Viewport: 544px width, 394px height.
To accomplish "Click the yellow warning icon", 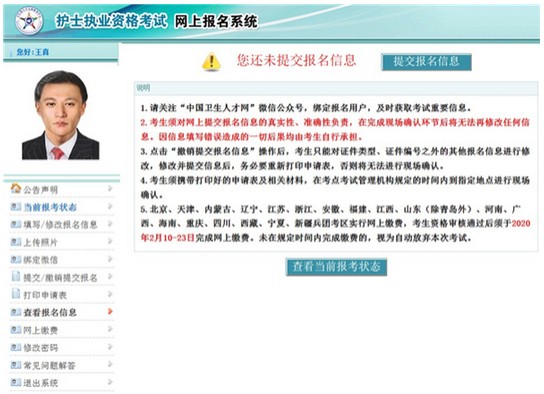I will pos(211,61).
